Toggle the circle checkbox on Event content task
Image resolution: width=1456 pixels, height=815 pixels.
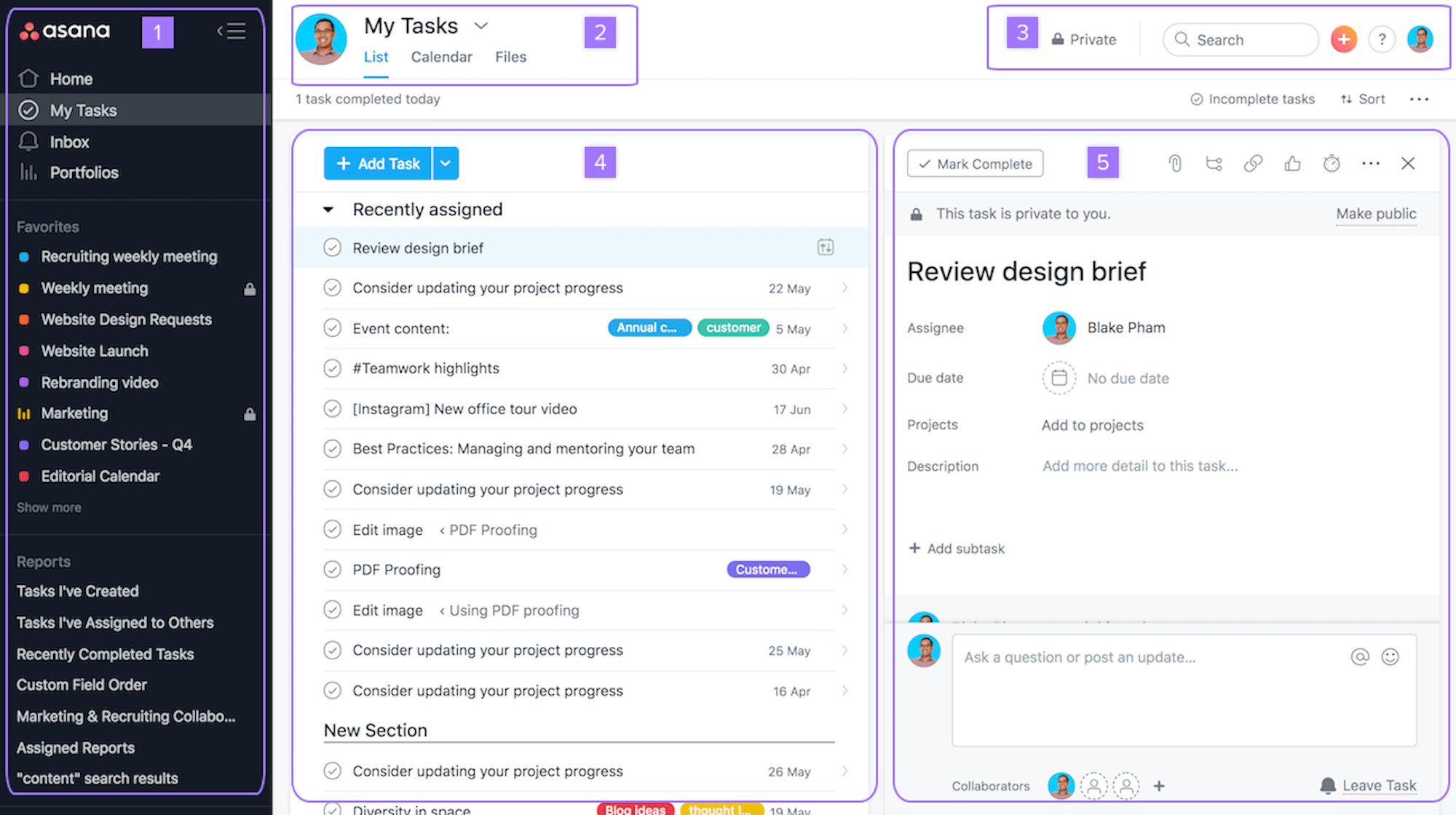click(332, 328)
